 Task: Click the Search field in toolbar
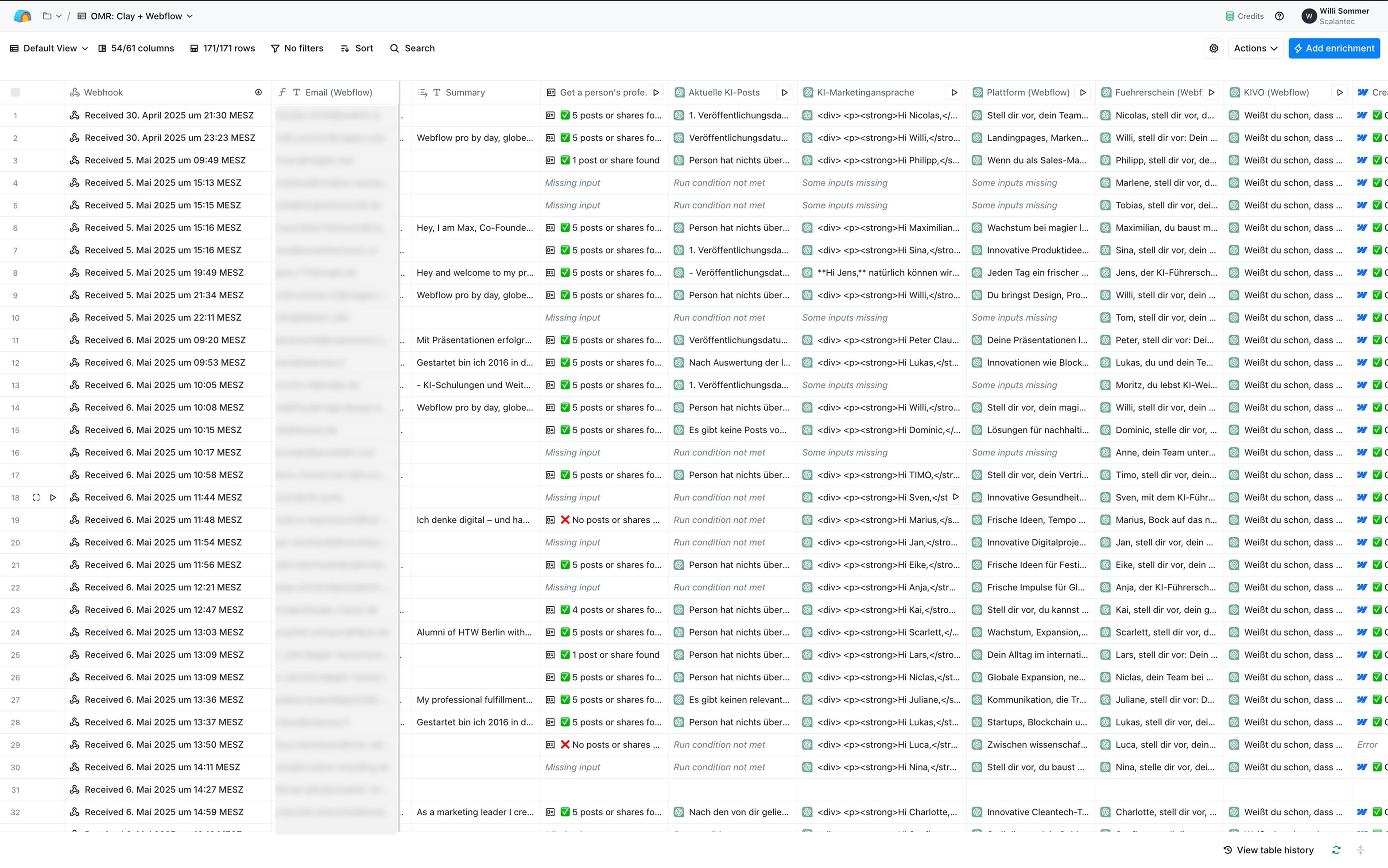click(x=412, y=48)
